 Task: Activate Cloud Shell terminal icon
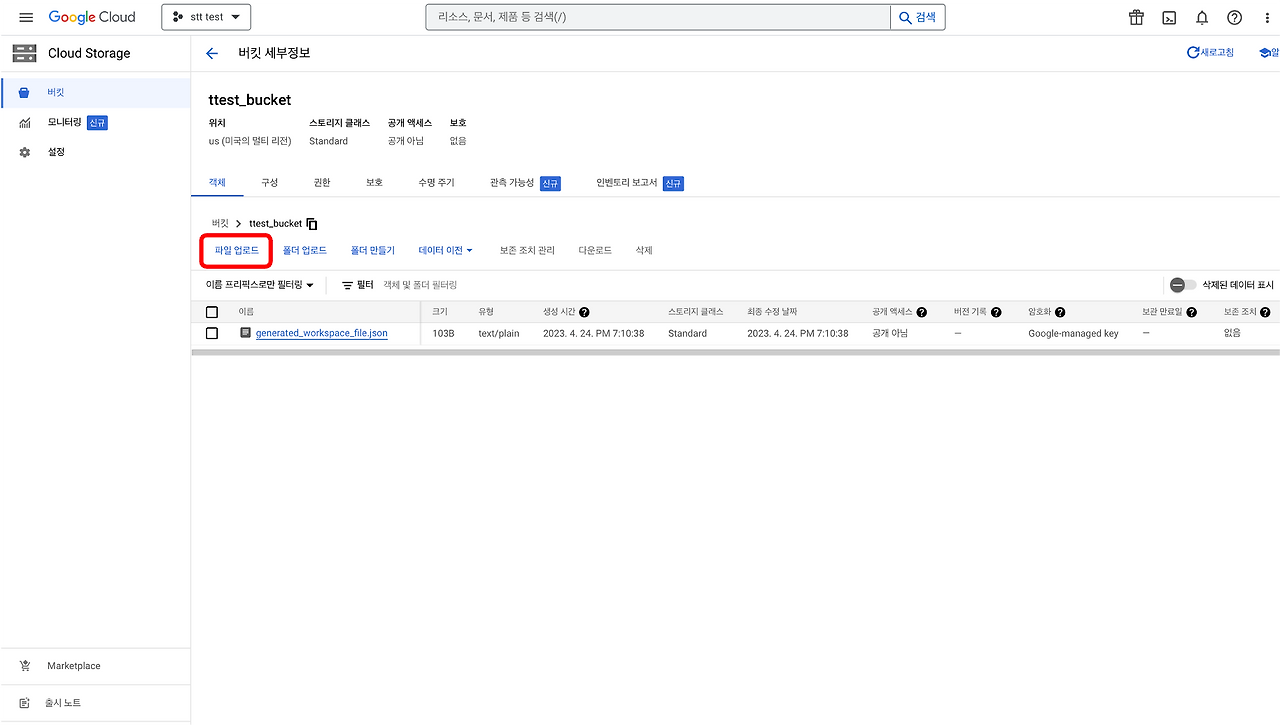tap(1169, 17)
